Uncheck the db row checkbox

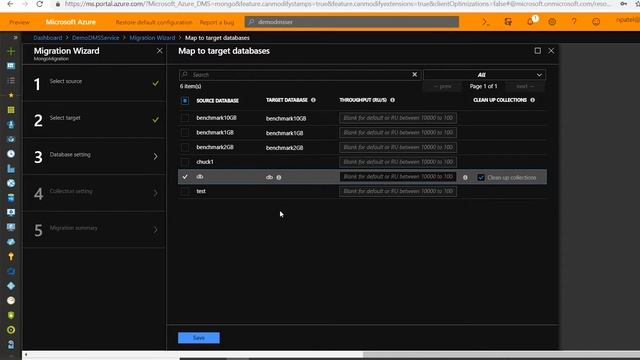[185, 177]
